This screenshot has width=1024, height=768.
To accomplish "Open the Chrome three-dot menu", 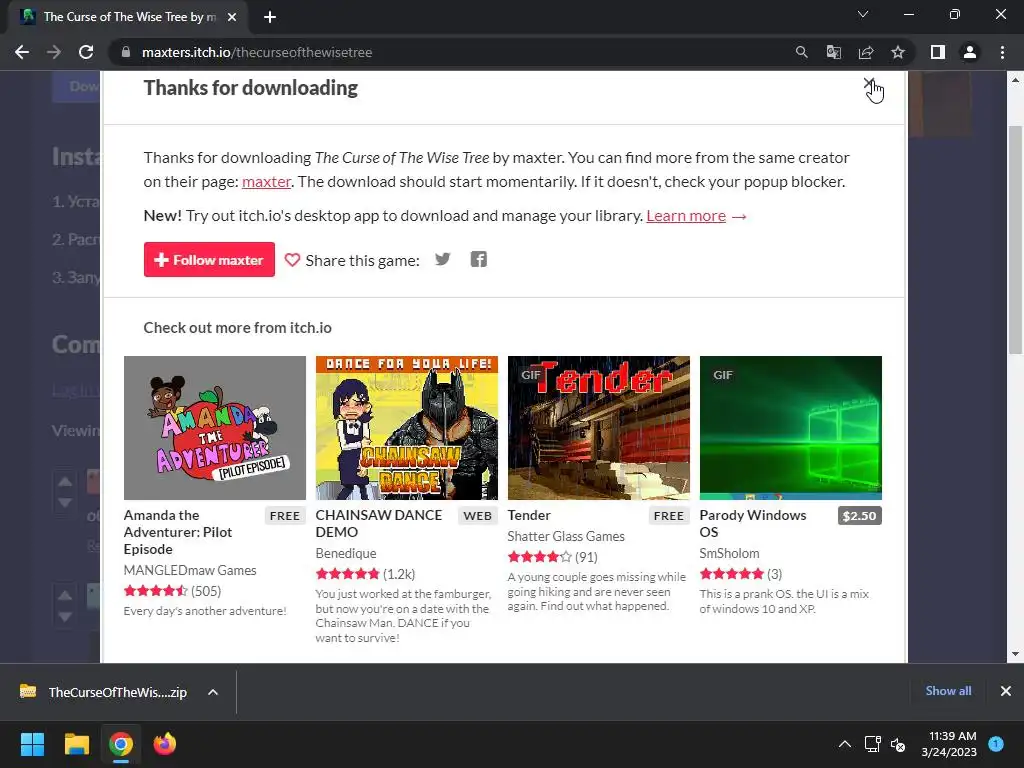I will (x=1002, y=52).
